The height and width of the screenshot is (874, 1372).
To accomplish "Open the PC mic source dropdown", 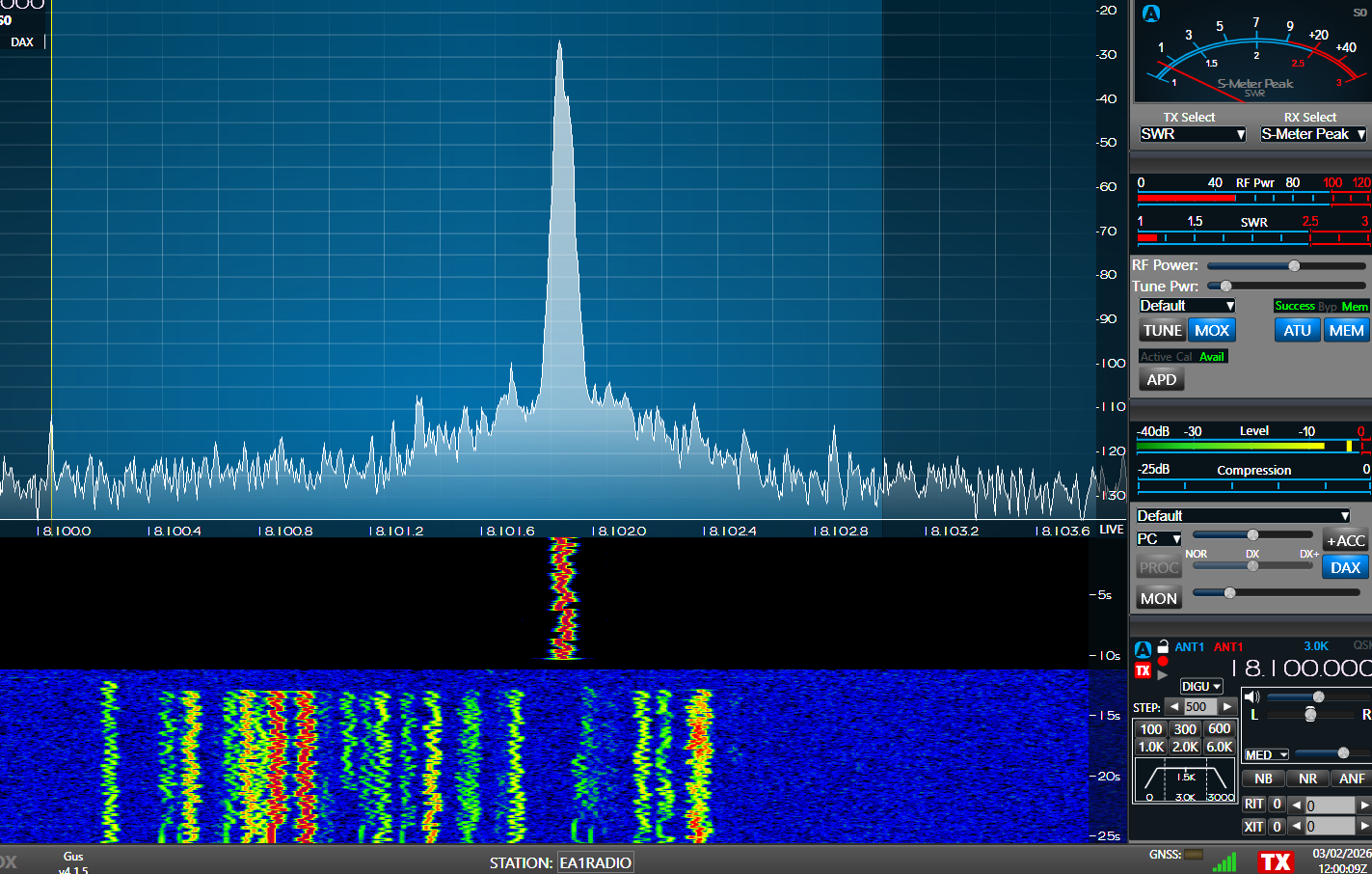I will pos(1158,539).
